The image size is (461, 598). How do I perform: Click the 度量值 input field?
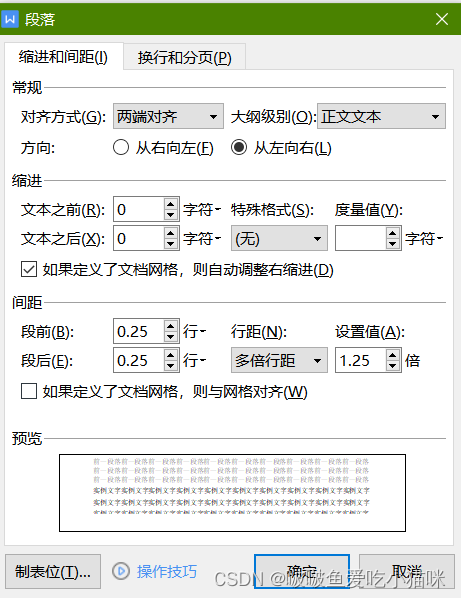coord(361,238)
